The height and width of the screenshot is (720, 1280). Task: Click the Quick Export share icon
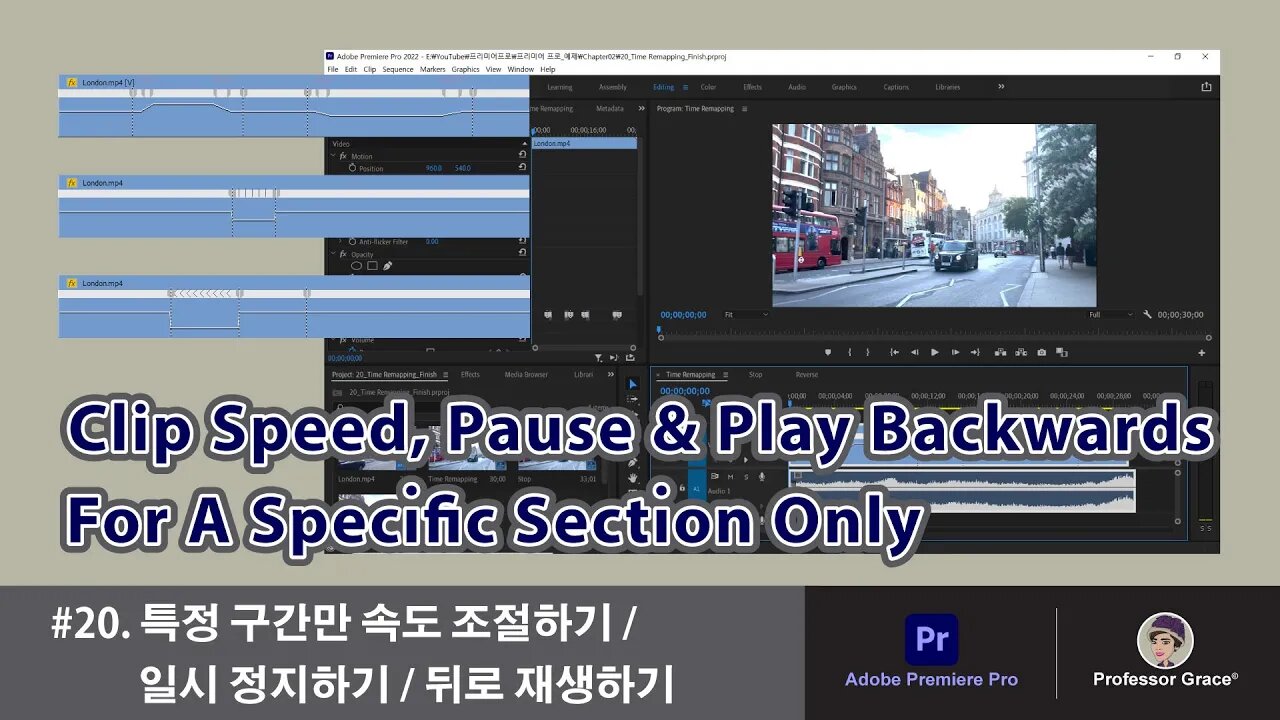click(1206, 87)
